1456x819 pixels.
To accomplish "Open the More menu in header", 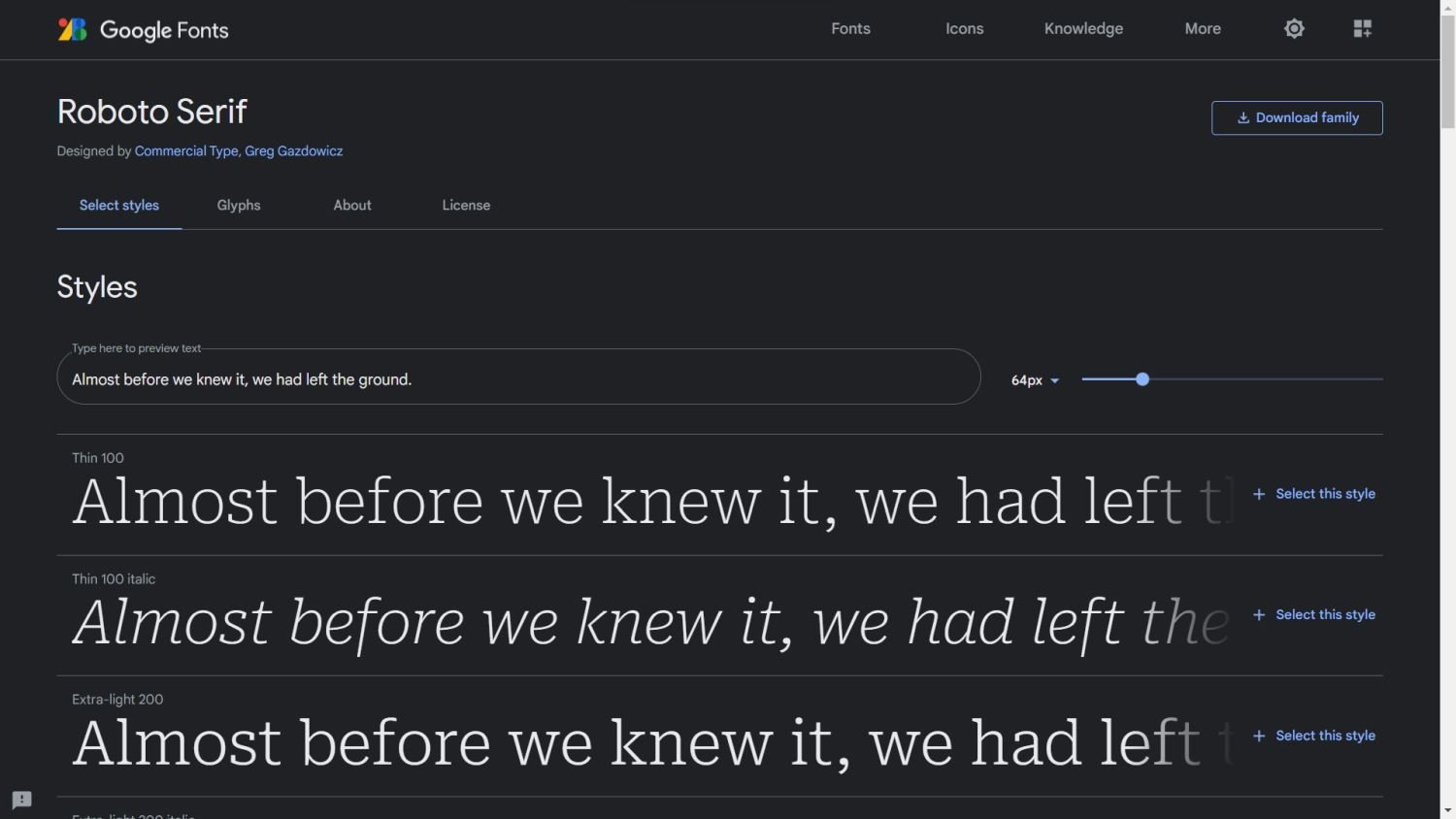I will 1203,29.
